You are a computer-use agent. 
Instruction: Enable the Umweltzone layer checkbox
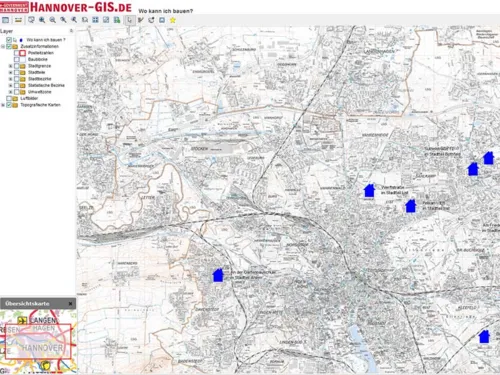[x=16, y=92]
